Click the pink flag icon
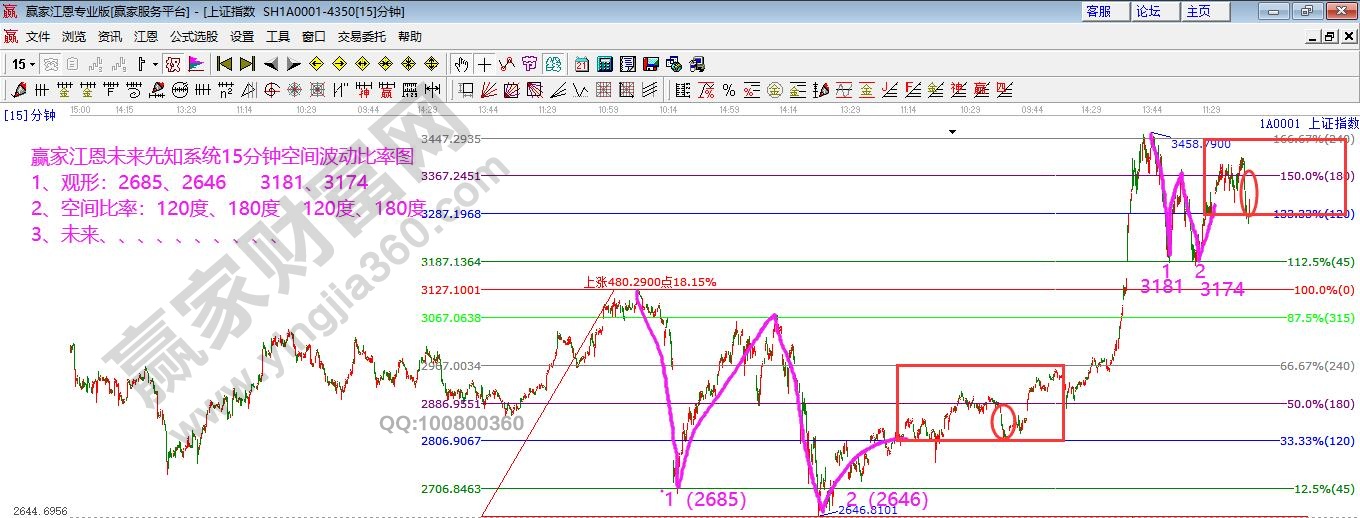Screen dimensions: 1360x518 click(x=196, y=64)
